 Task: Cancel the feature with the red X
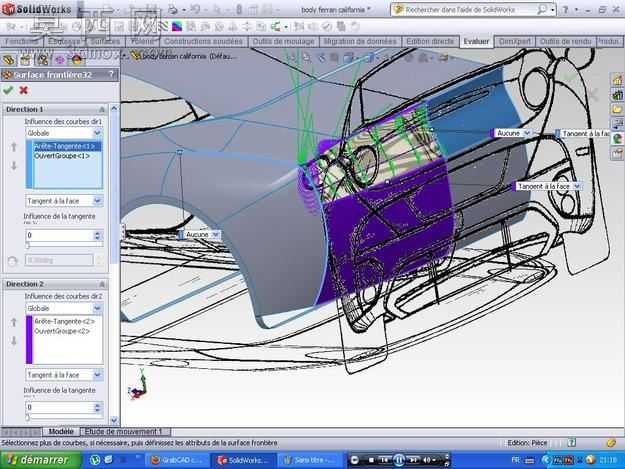pos(24,90)
